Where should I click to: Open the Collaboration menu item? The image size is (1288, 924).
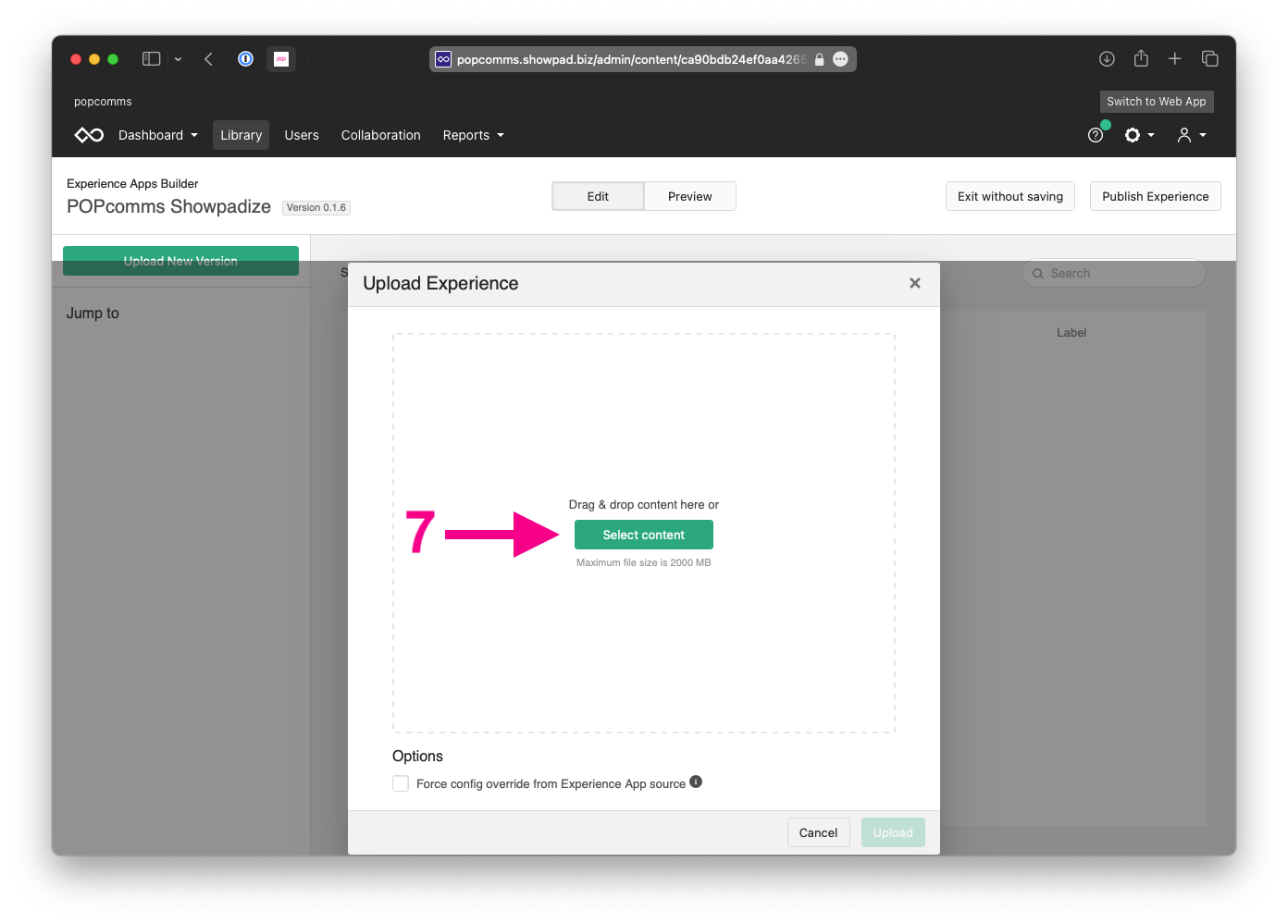(380, 134)
